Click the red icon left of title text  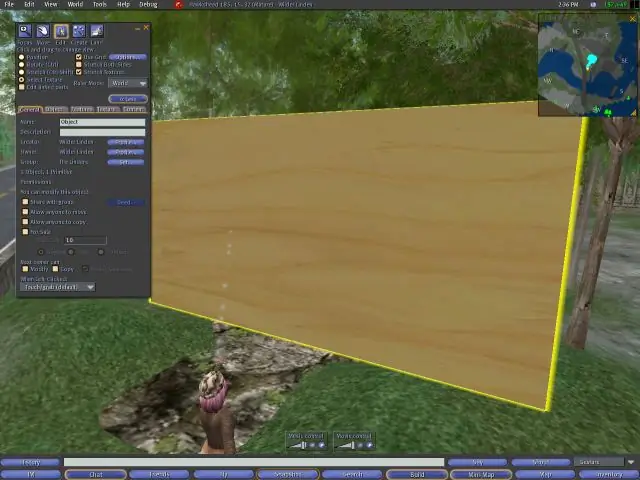click(x=178, y=5)
